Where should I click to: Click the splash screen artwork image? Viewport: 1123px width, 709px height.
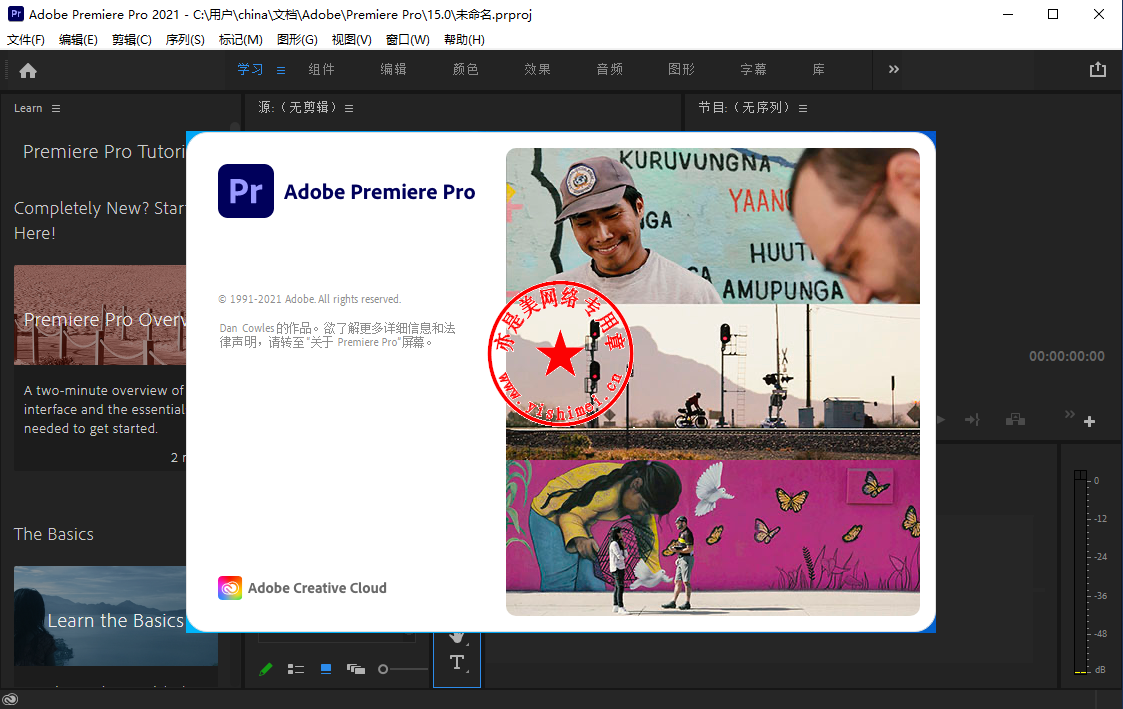pos(713,382)
